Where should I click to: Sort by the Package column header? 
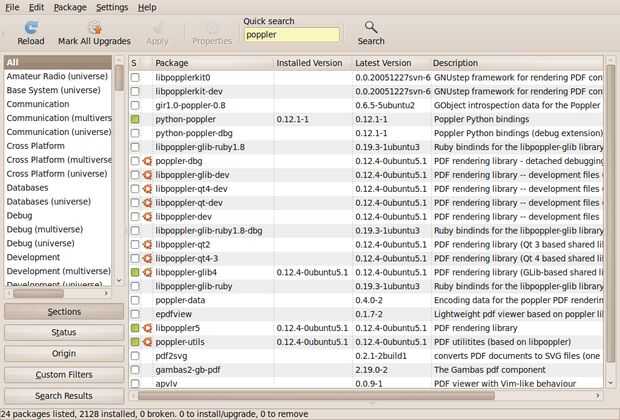click(212, 63)
